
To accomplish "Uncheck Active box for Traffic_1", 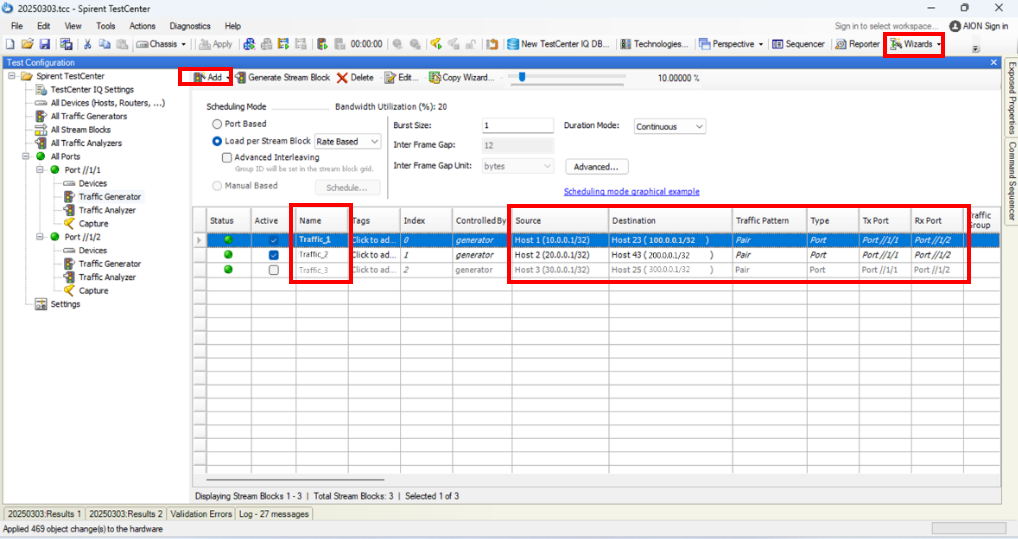I will 274,240.
